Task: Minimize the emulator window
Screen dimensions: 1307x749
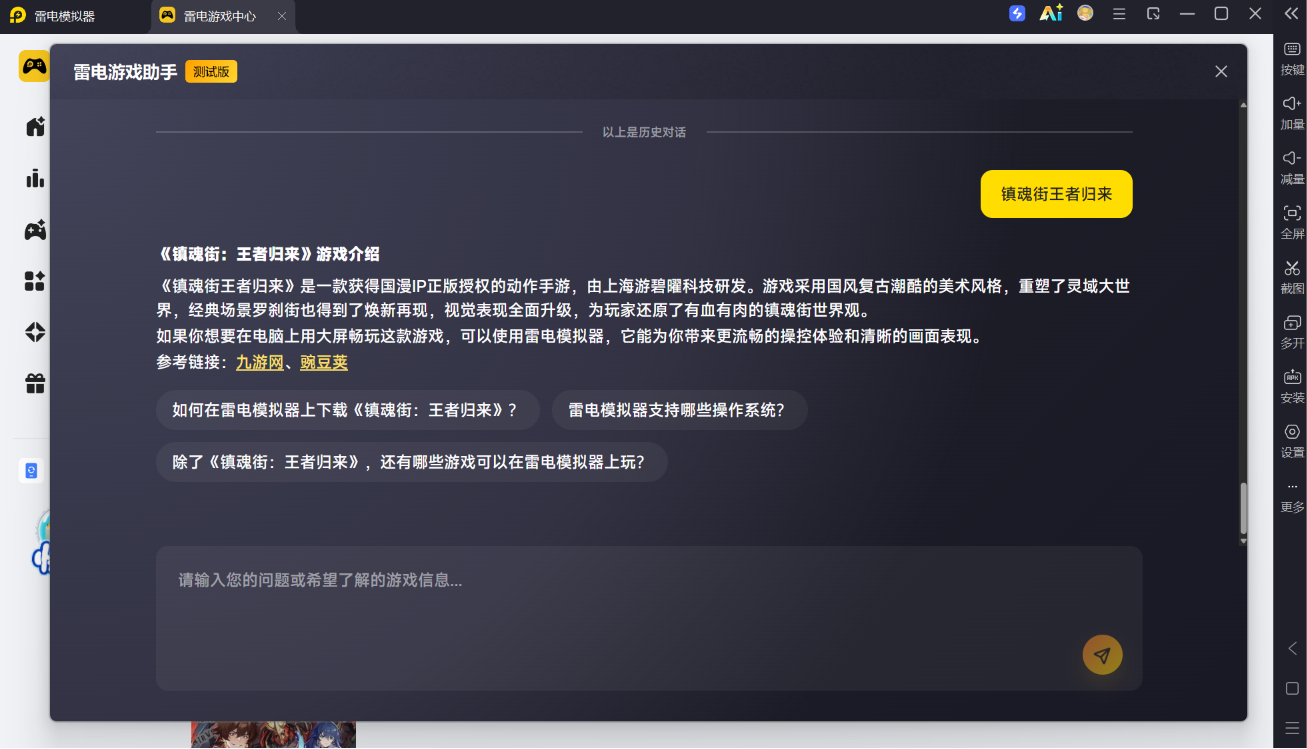Action: pyautogui.click(x=1187, y=13)
